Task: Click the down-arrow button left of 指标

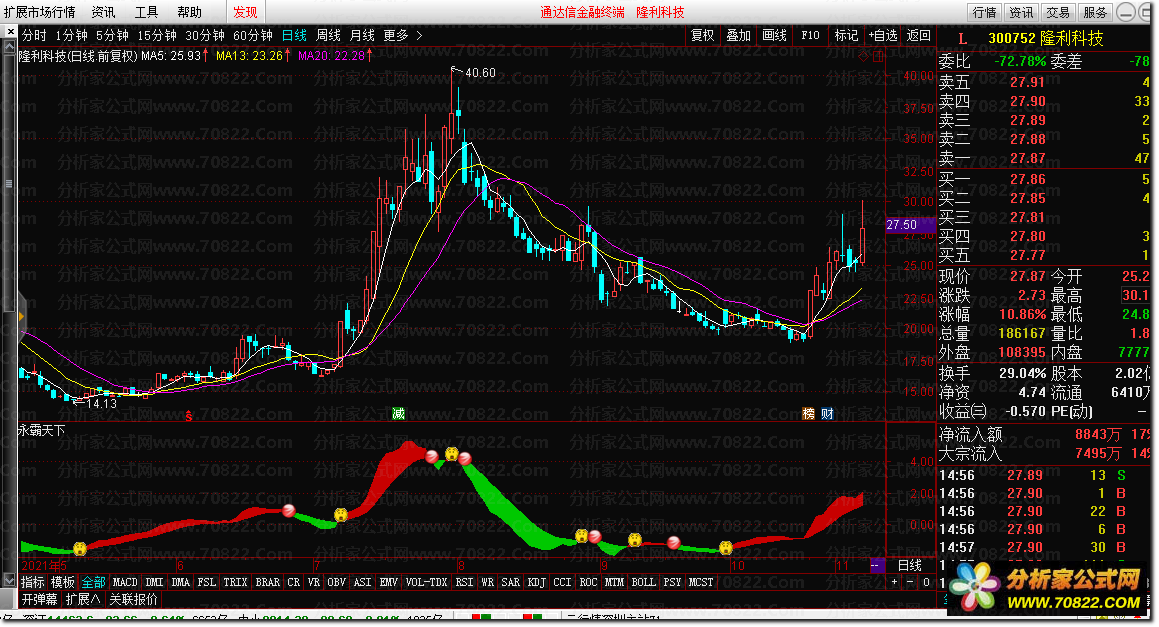Action: (10, 581)
